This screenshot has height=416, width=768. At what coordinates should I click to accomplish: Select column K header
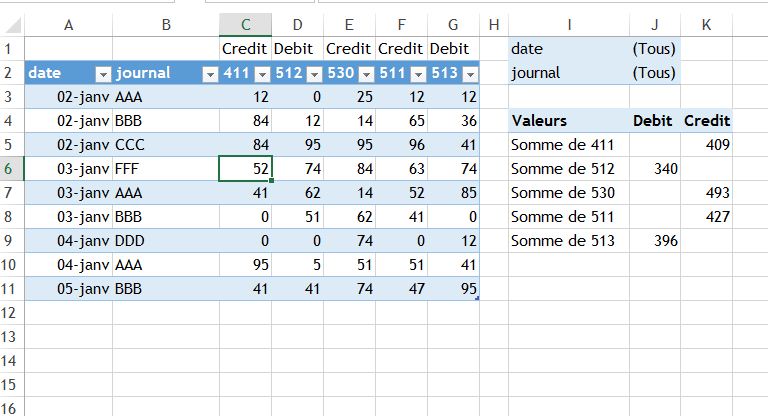coord(706,25)
